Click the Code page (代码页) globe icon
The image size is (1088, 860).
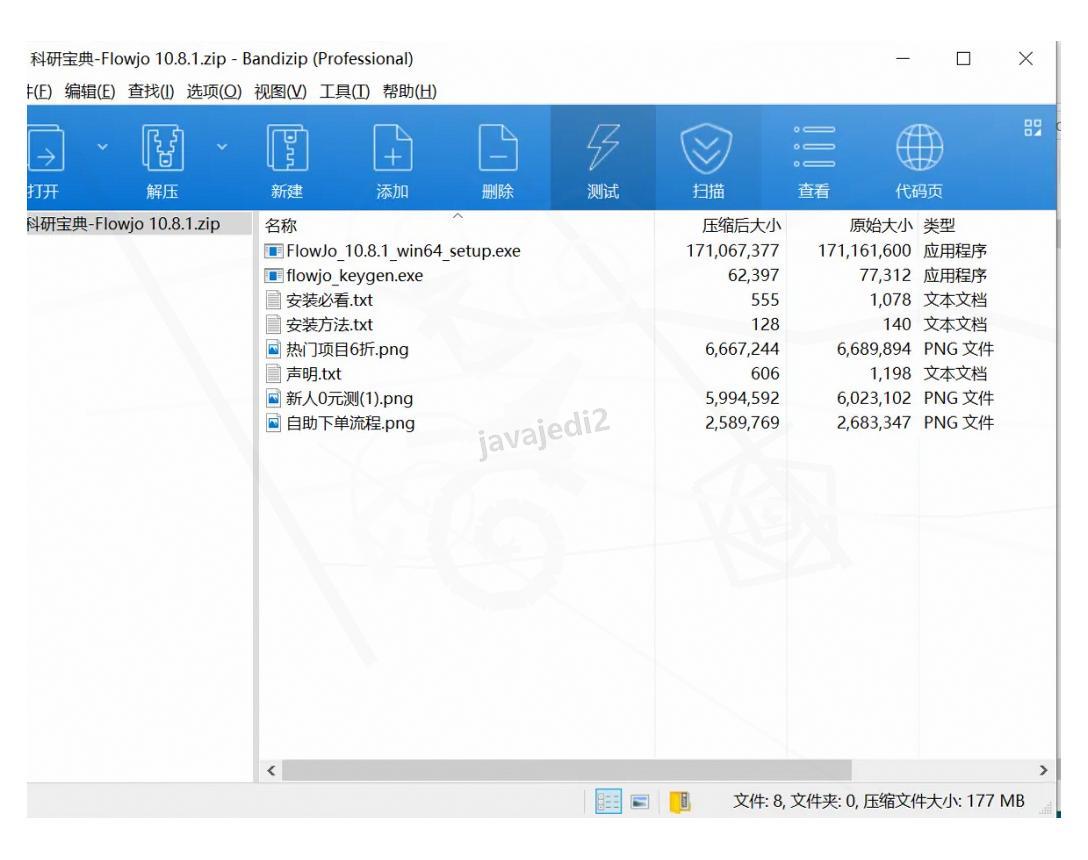coord(919,147)
